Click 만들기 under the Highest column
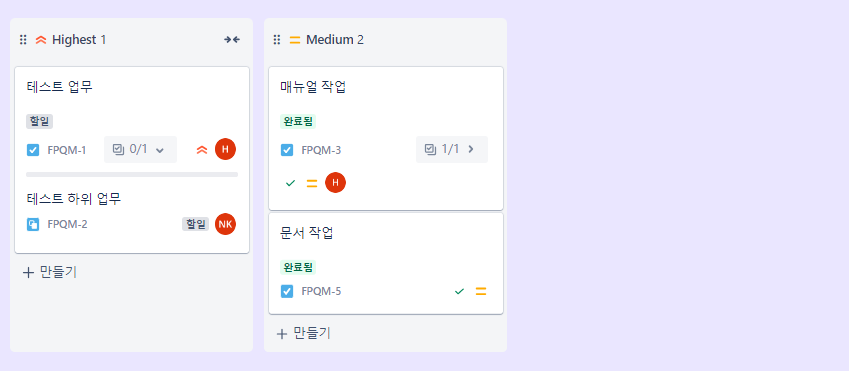849x371 pixels. [50, 272]
